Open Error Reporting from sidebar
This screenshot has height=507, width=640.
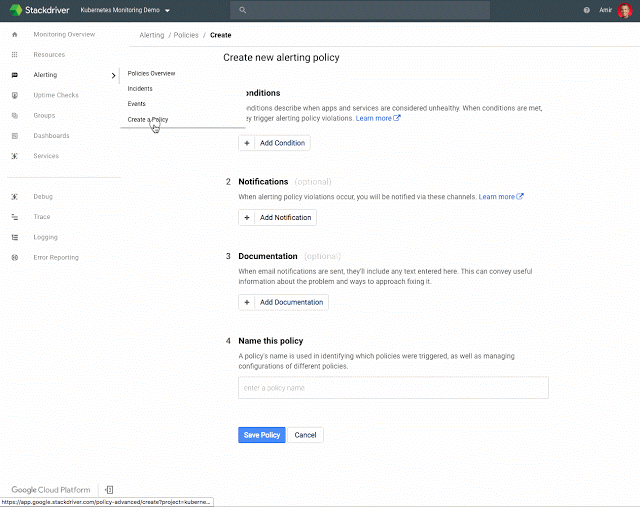coord(56,258)
